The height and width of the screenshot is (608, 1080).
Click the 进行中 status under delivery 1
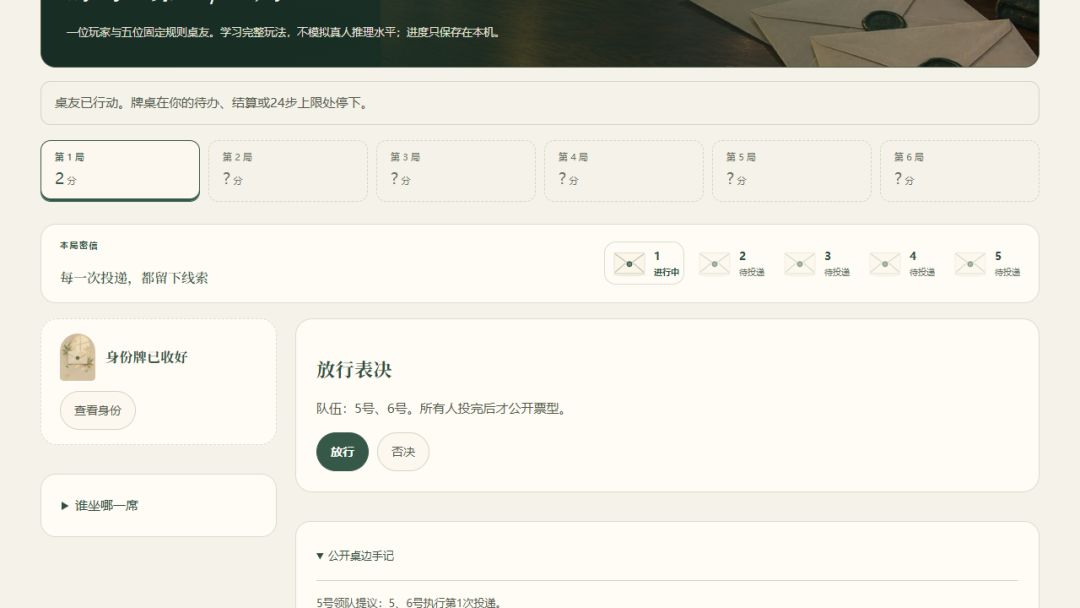point(666,273)
